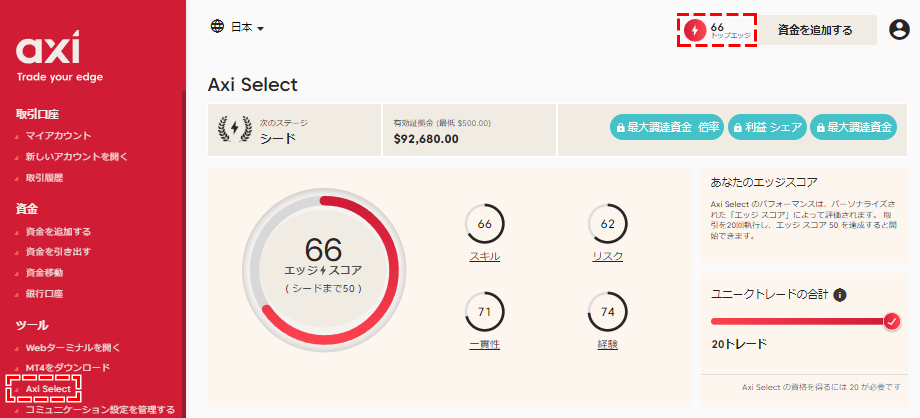Click the globe language icon
The width and height of the screenshot is (920, 418).
pyautogui.click(x=217, y=26)
